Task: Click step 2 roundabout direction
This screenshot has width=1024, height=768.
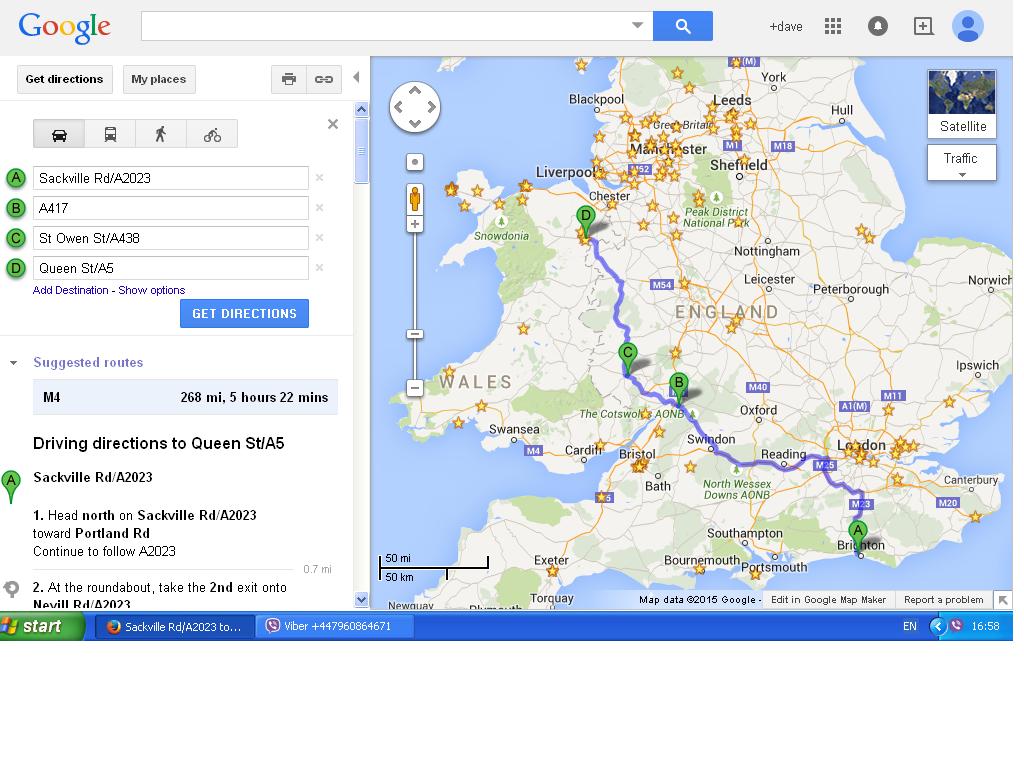Action: coord(160,594)
